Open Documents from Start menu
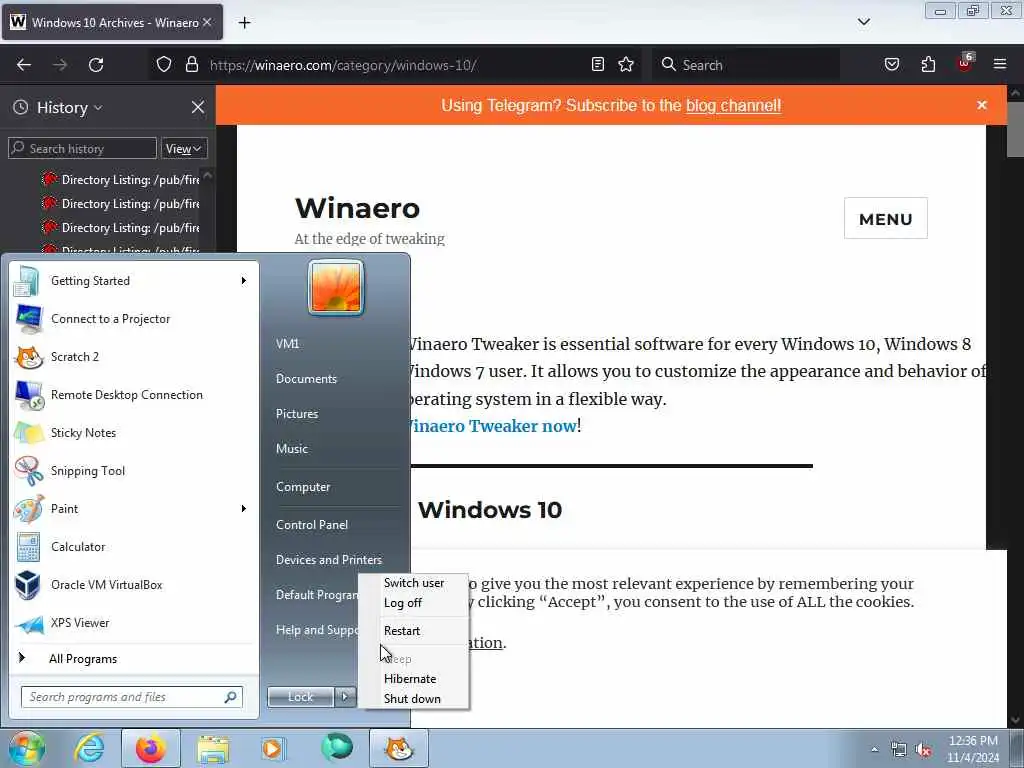Screen dimensions: 1024x768 306,379
